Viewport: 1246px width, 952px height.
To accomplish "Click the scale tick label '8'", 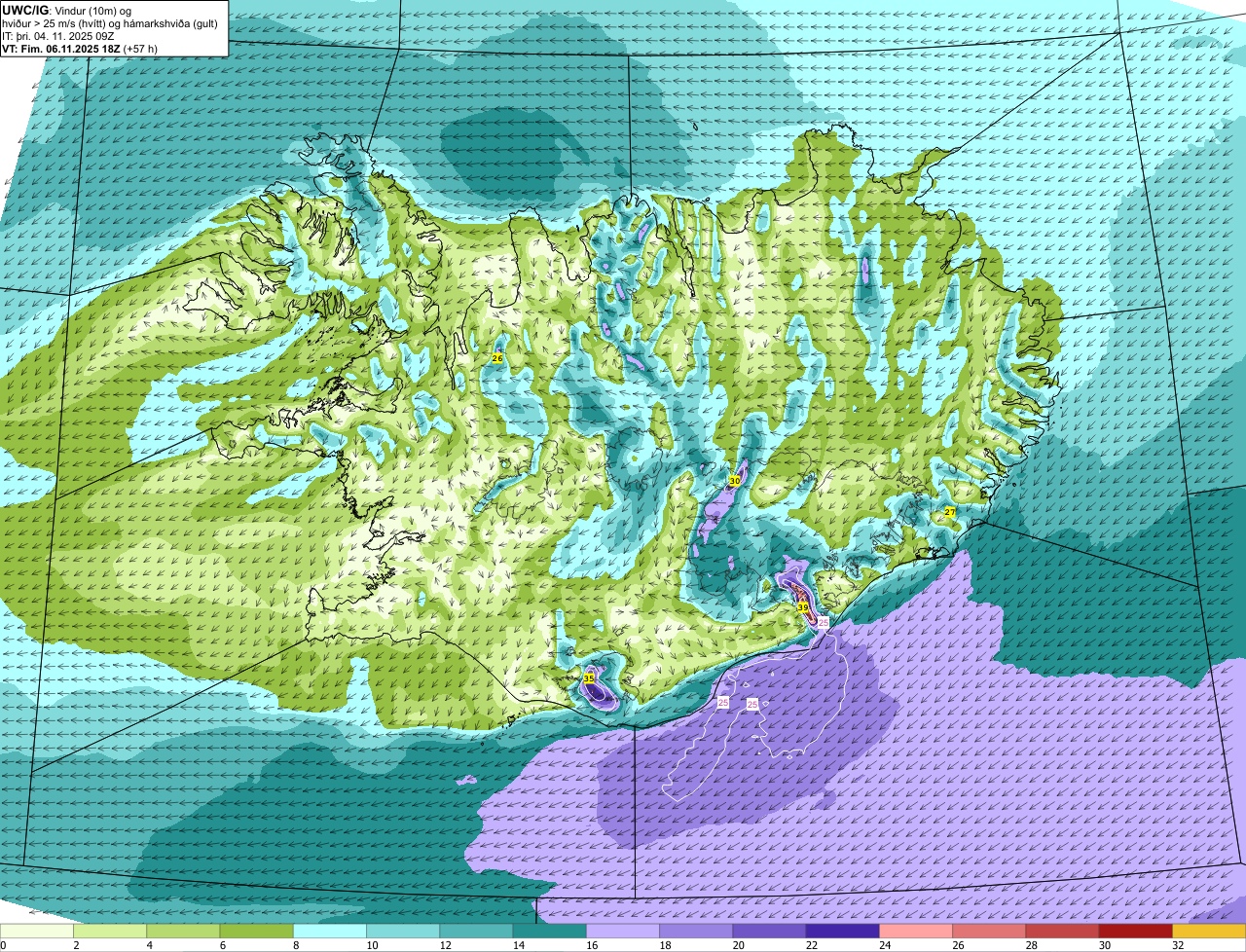I will 295,945.
